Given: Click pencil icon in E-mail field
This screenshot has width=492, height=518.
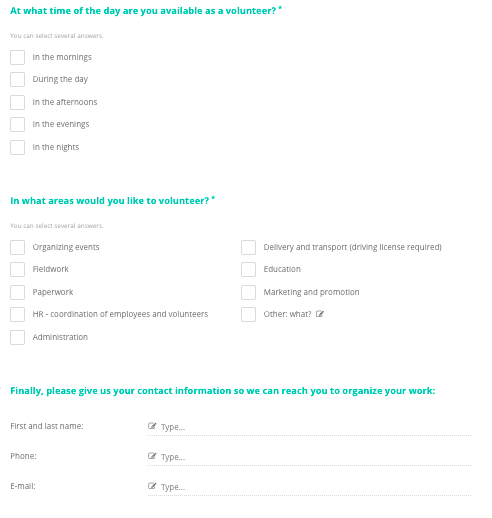Looking at the screenshot, I should pyautogui.click(x=152, y=486).
